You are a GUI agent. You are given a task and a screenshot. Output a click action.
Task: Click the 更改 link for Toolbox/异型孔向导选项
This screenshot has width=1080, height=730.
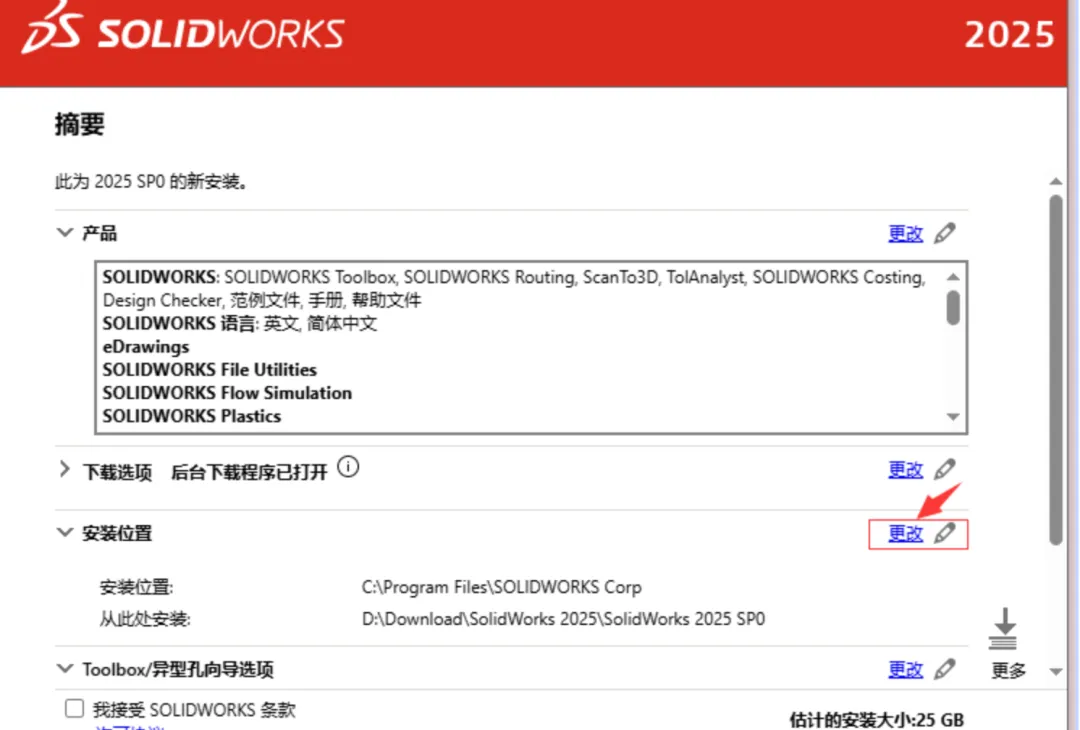(905, 669)
